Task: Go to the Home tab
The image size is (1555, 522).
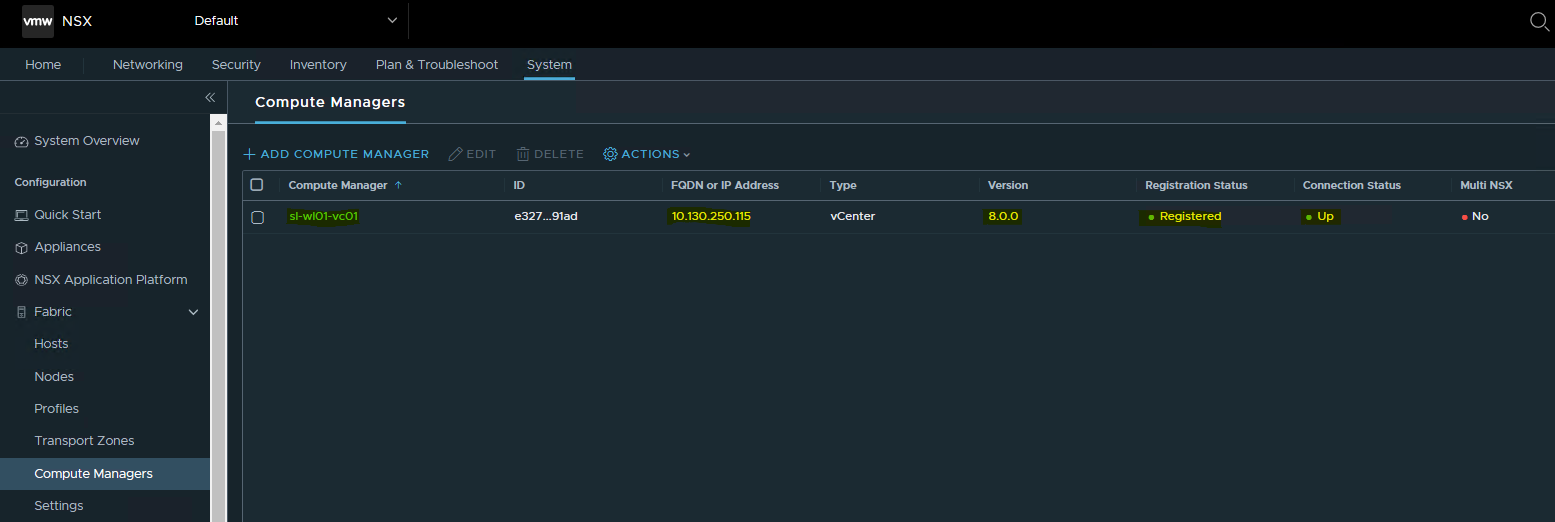Action: 43,64
